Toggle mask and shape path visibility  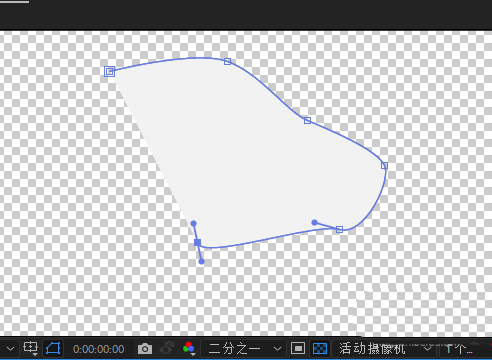tap(53, 349)
